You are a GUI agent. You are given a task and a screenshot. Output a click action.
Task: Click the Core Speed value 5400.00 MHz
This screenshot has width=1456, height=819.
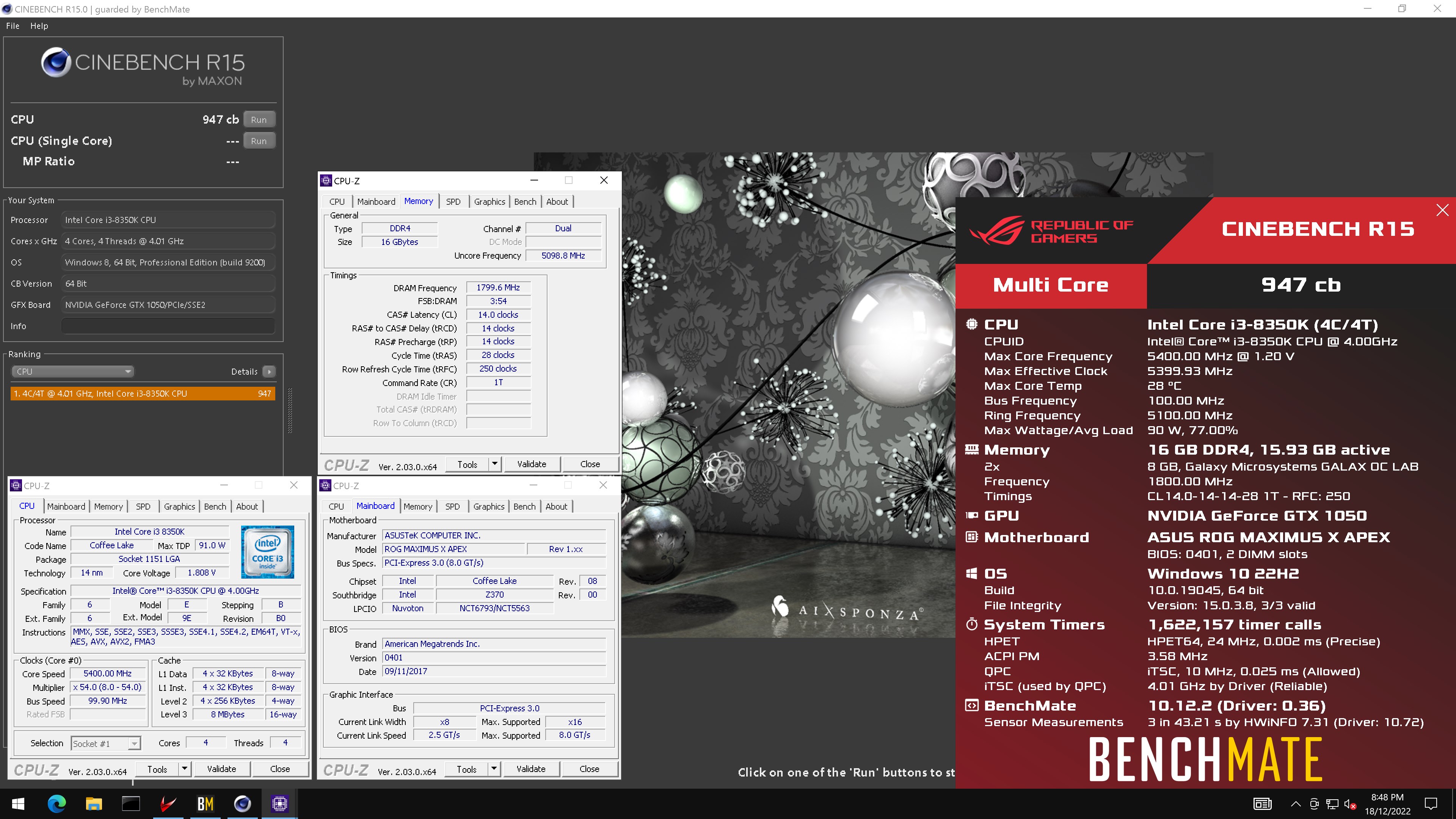click(x=107, y=674)
